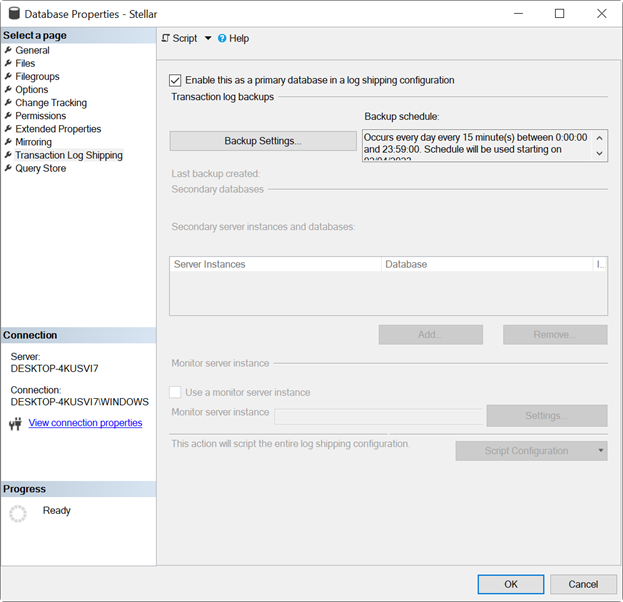Click the Server Instances column header
The image size is (623, 602).
tap(275, 264)
